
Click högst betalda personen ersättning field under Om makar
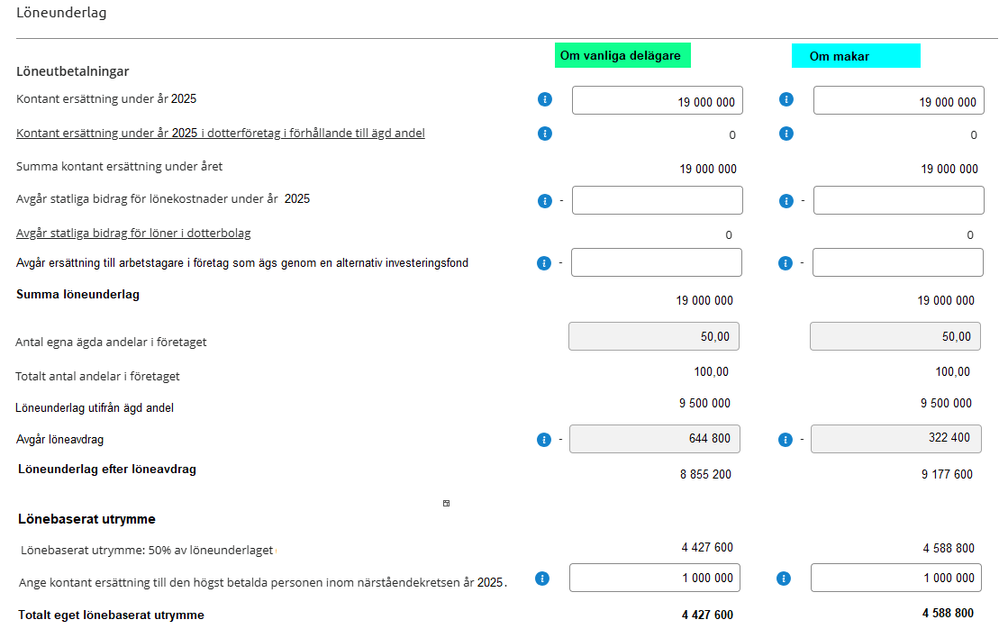[x=897, y=578]
